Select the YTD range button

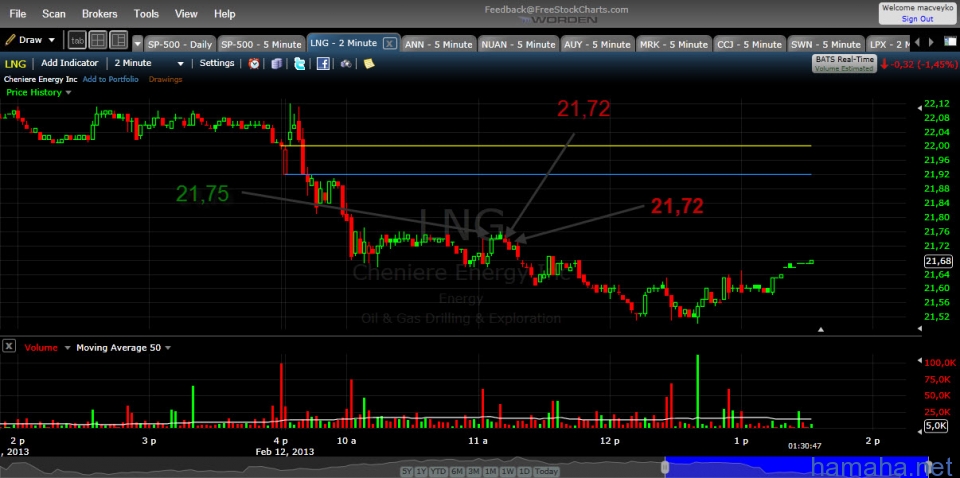click(438, 471)
